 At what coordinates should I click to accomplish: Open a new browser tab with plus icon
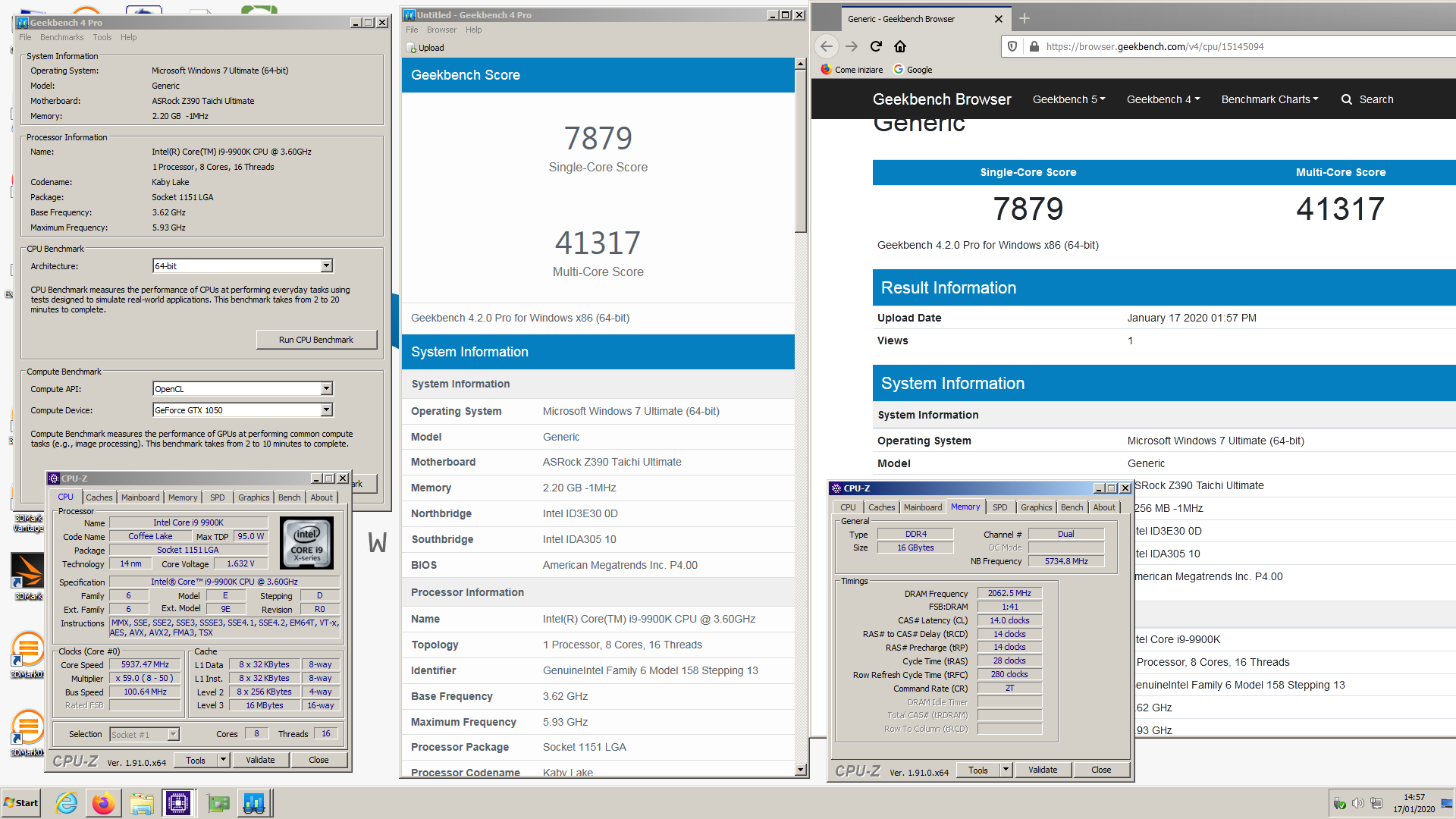[x=1025, y=18]
